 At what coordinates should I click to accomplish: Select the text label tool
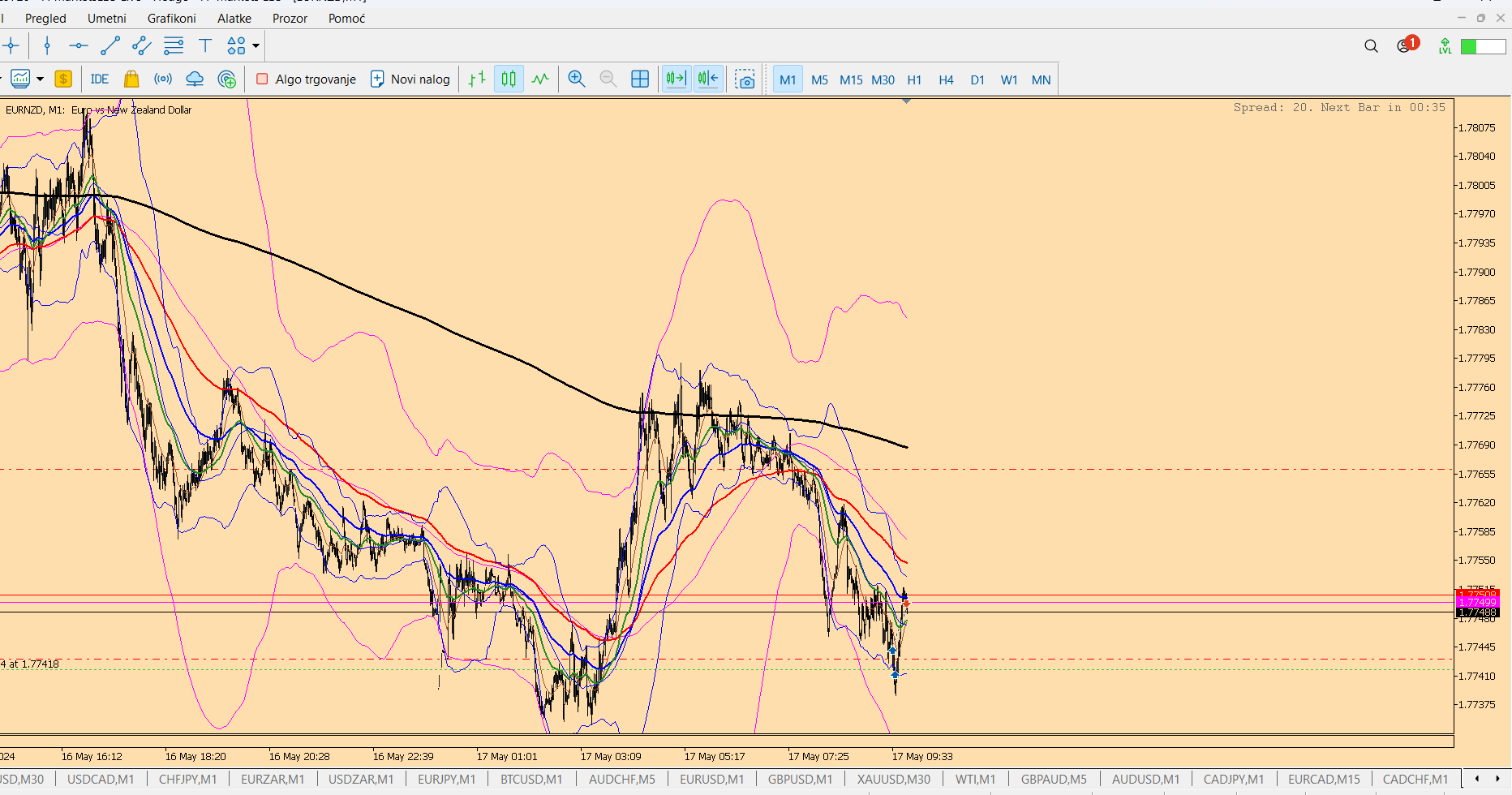tap(205, 46)
